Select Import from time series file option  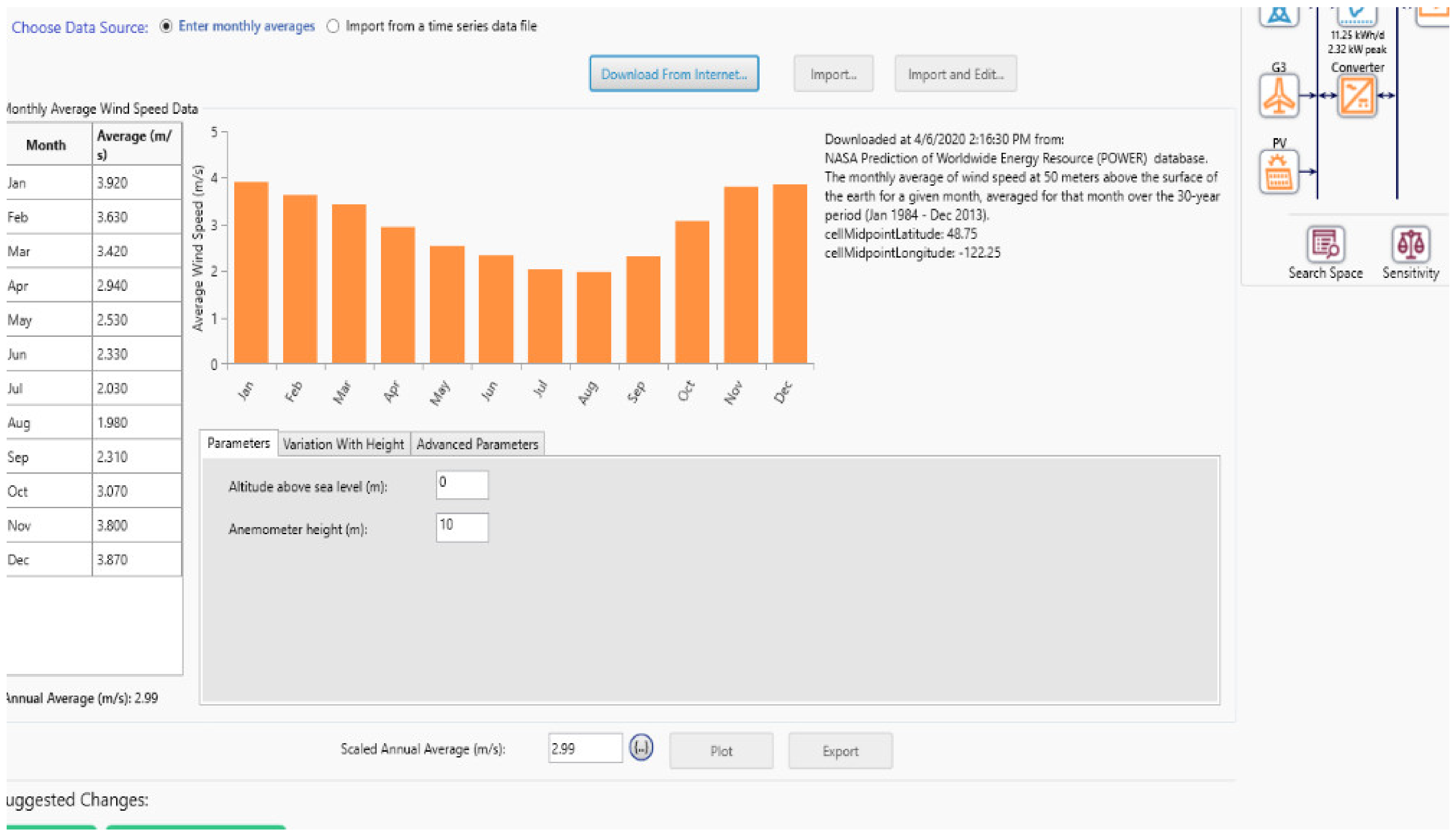click(x=333, y=26)
